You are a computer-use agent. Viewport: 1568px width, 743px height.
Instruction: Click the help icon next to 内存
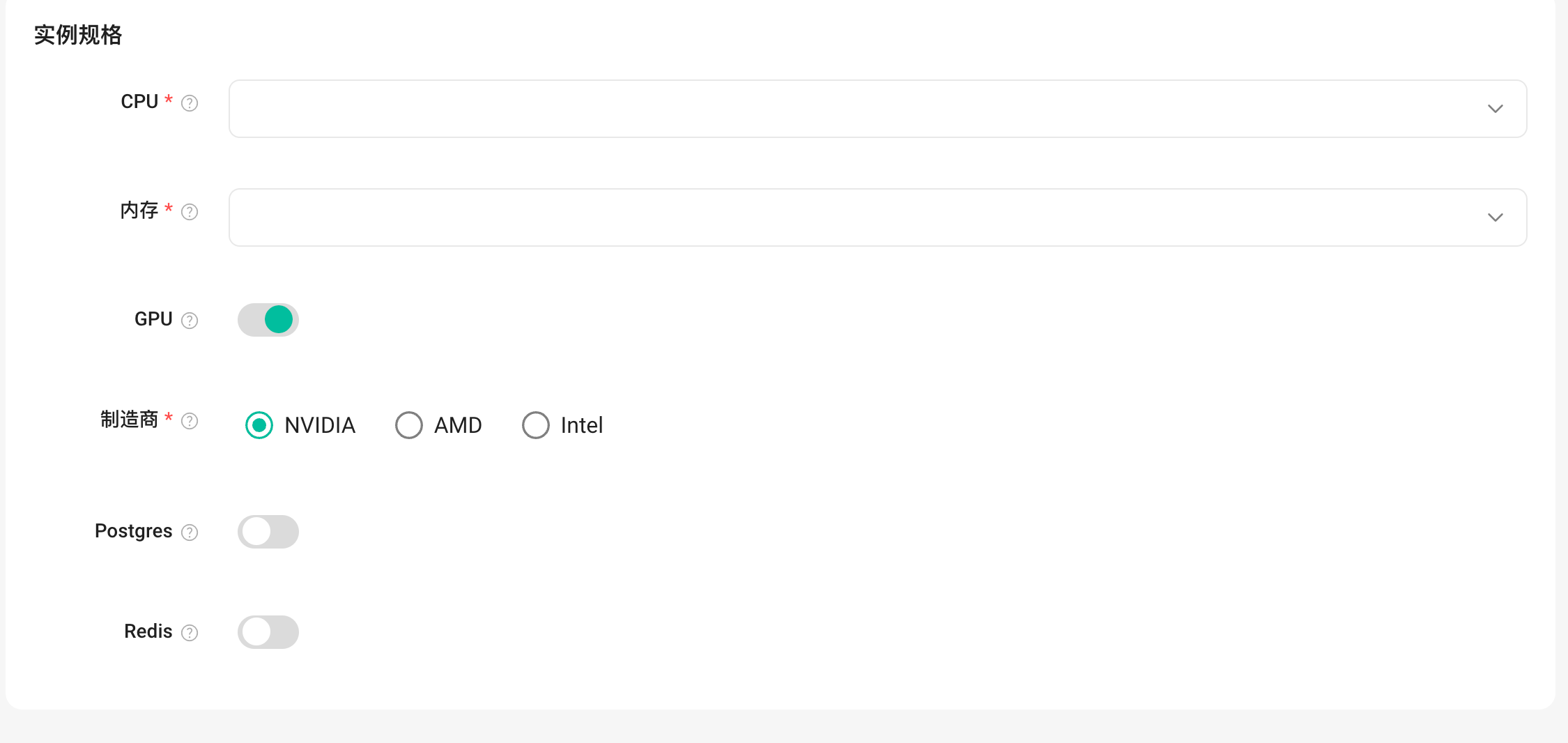[x=190, y=212]
